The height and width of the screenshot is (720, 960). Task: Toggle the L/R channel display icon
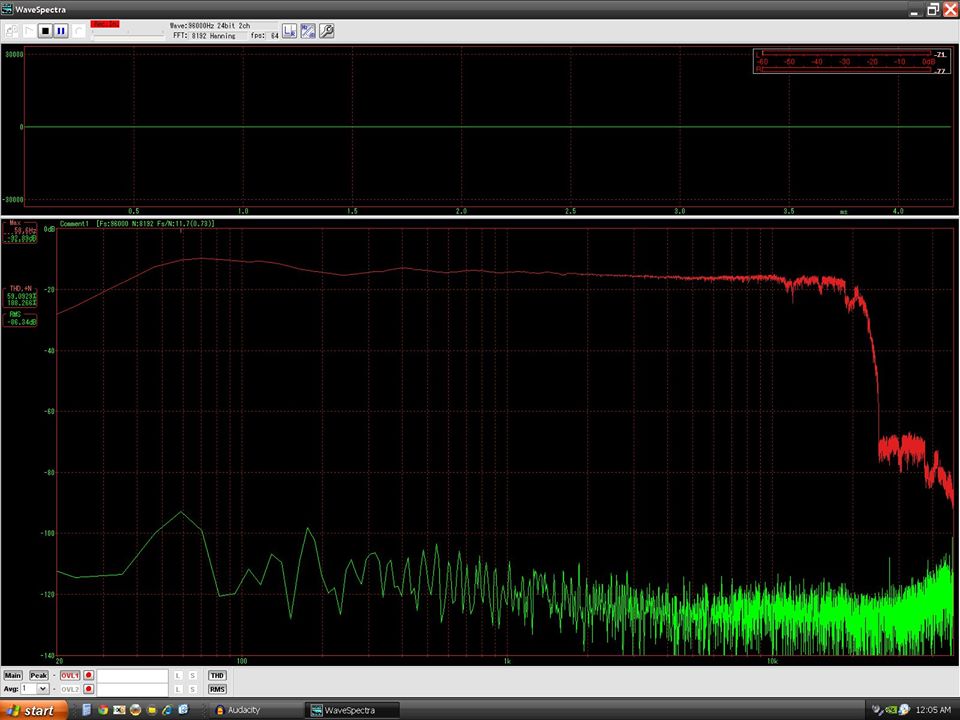pos(290,31)
